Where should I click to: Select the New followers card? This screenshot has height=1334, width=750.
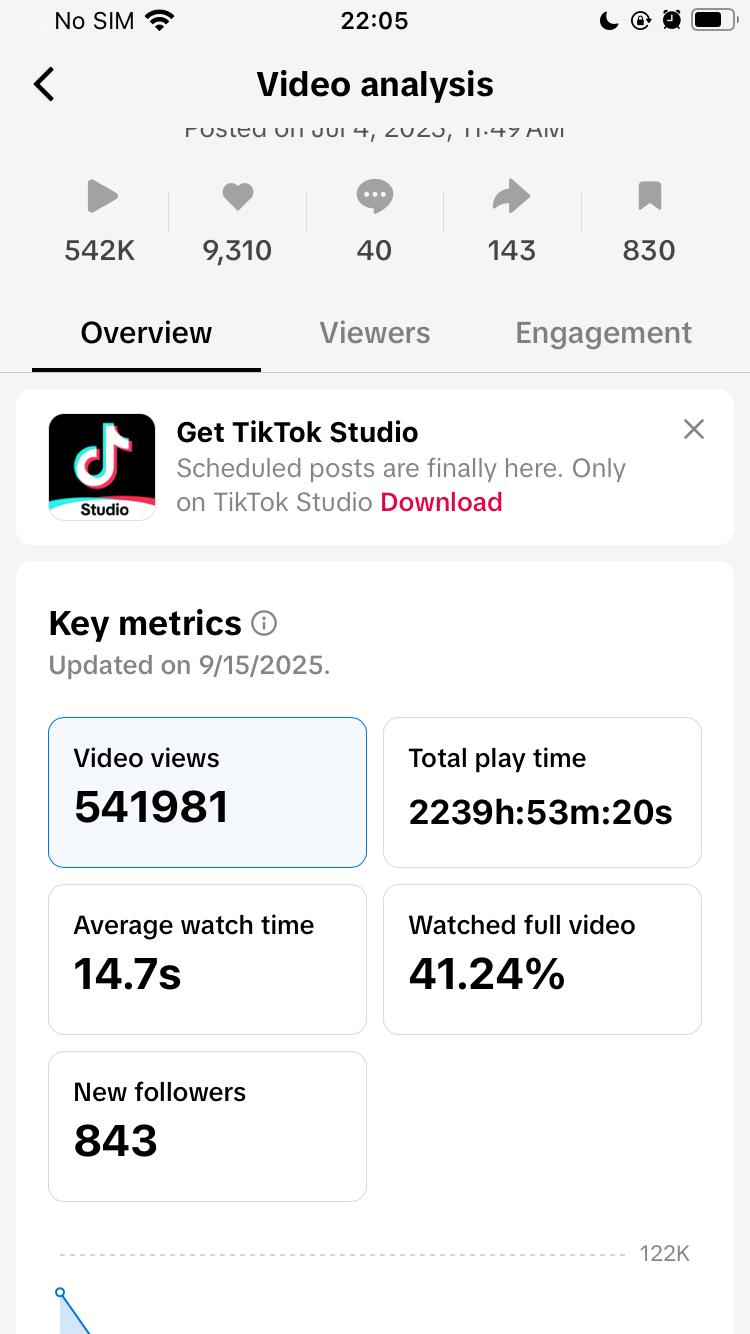207,1126
